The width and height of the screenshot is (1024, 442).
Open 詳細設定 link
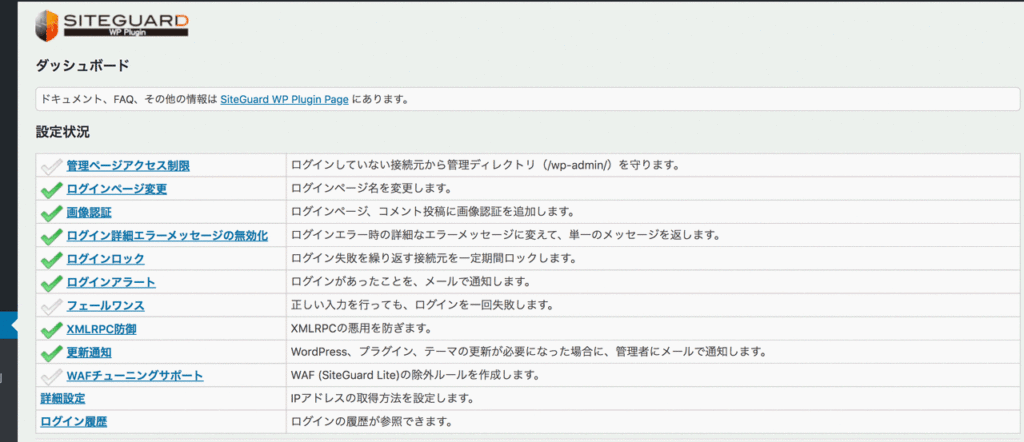tap(63, 398)
